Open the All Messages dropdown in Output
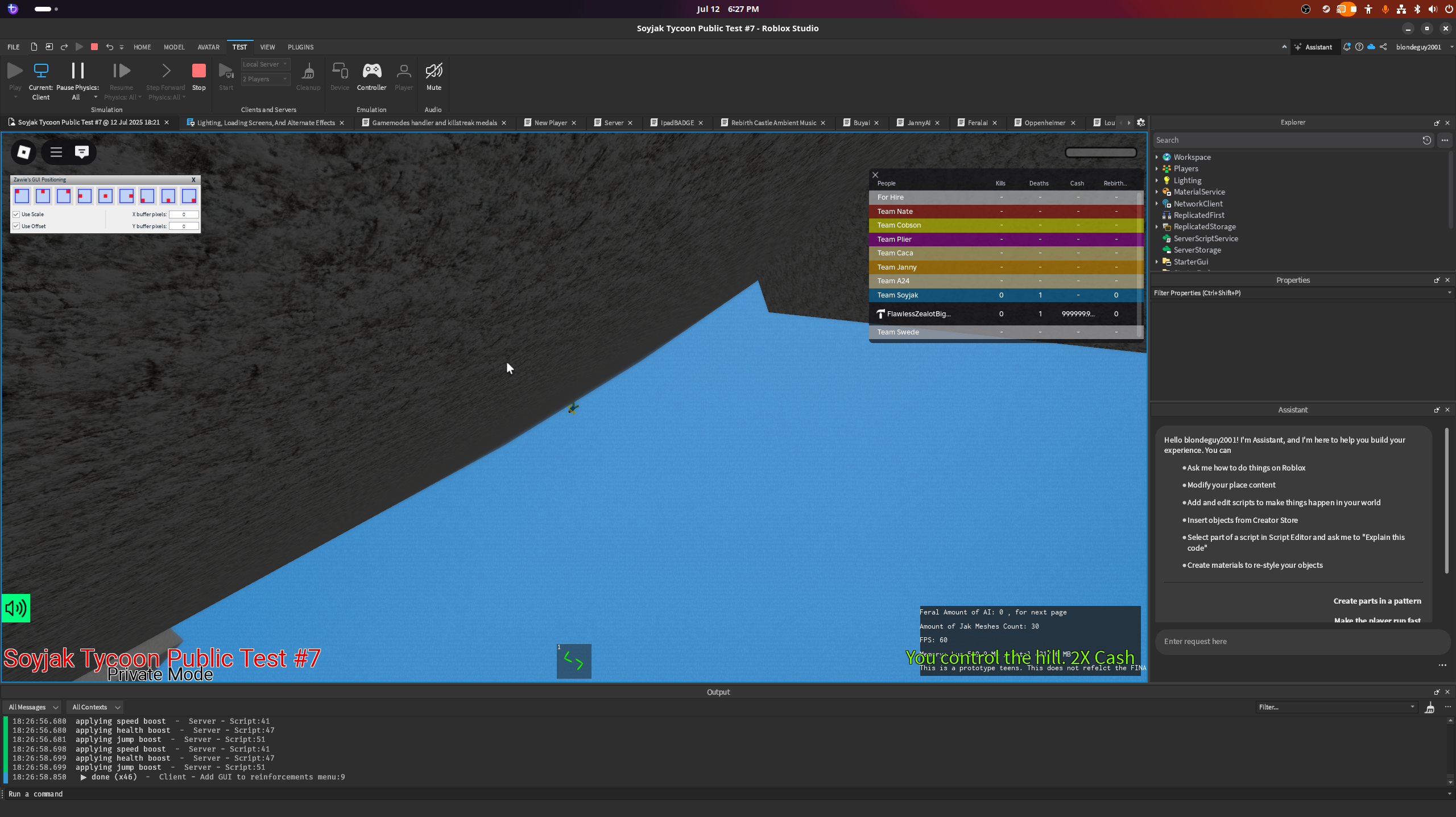 pyautogui.click(x=32, y=707)
